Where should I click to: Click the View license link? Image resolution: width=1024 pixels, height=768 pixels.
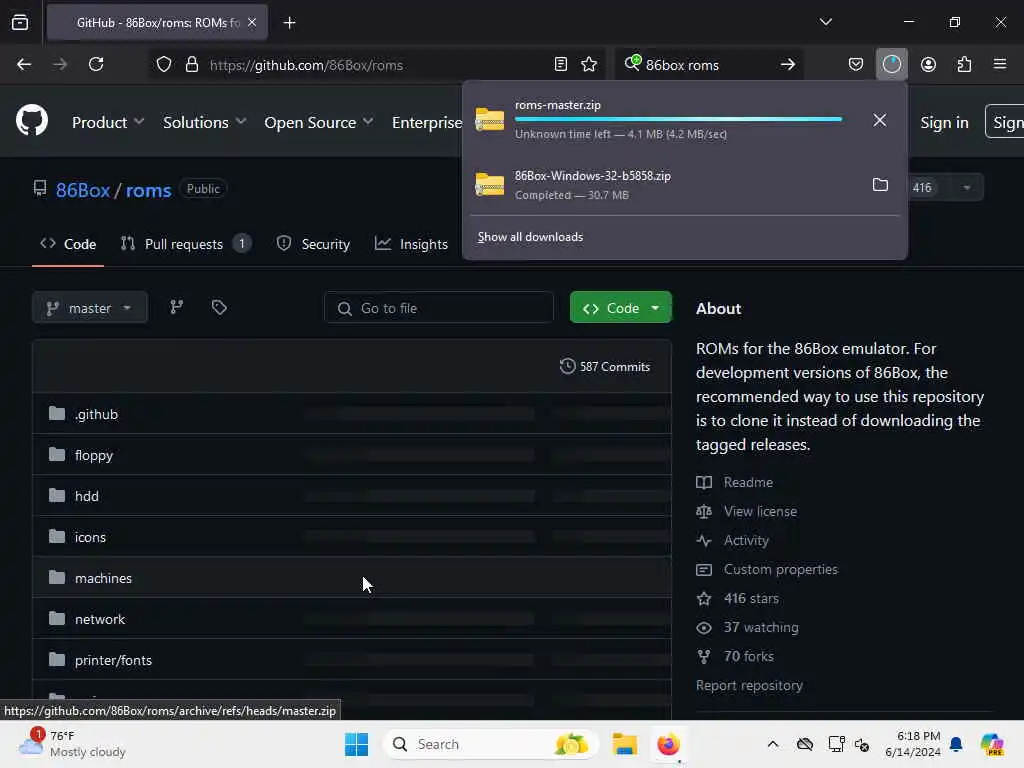(x=760, y=511)
